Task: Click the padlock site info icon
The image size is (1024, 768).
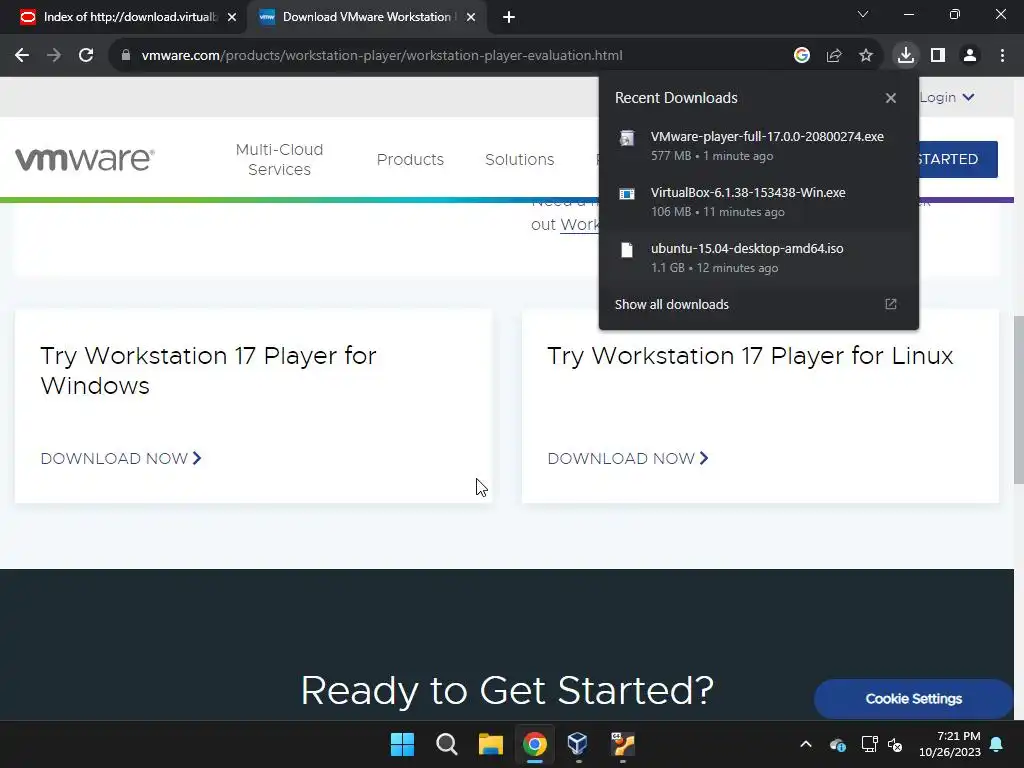Action: (x=126, y=56)
